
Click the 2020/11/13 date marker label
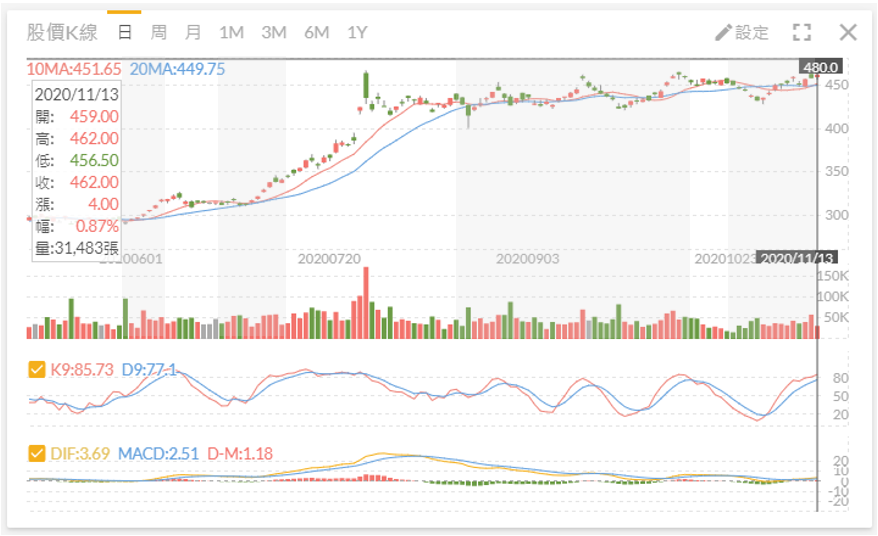pyautogui.click(x=797, y=258)
